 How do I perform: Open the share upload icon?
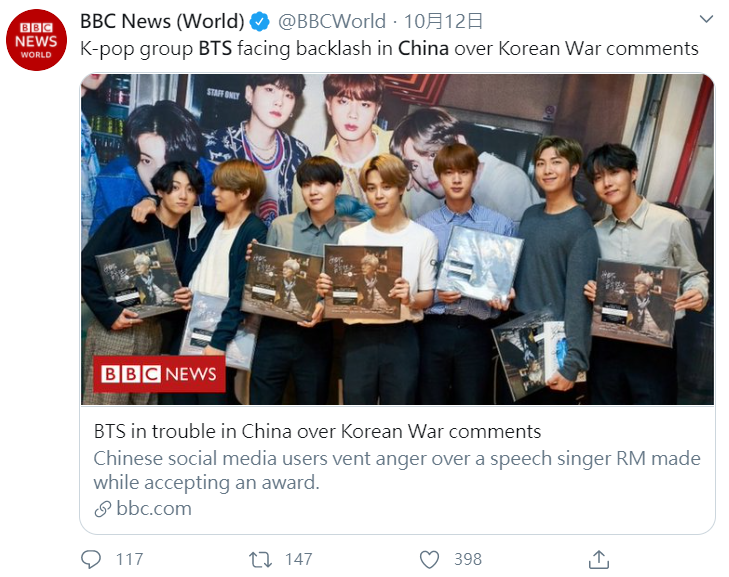tap(598, 559)
